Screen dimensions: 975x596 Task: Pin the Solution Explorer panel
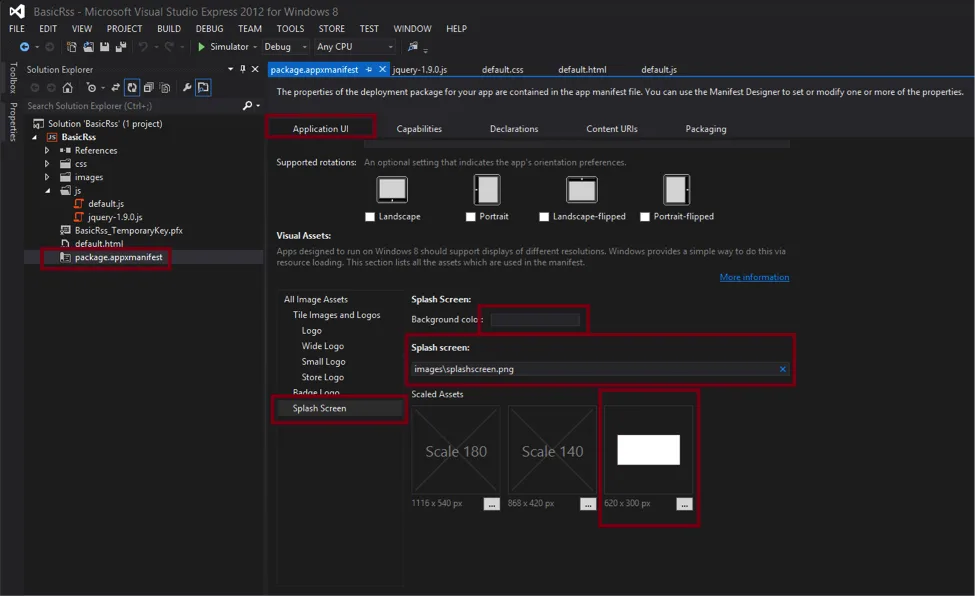(243, 69)
